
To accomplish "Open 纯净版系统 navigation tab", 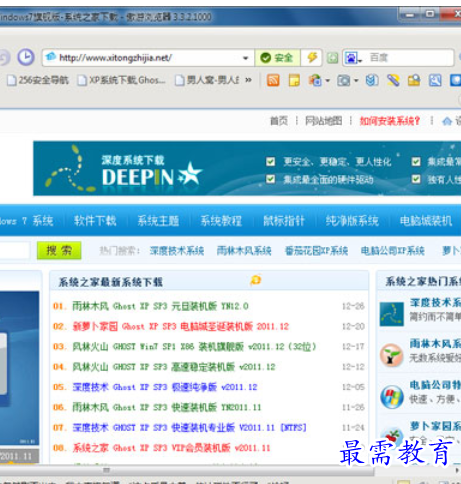I will [352, 221].
